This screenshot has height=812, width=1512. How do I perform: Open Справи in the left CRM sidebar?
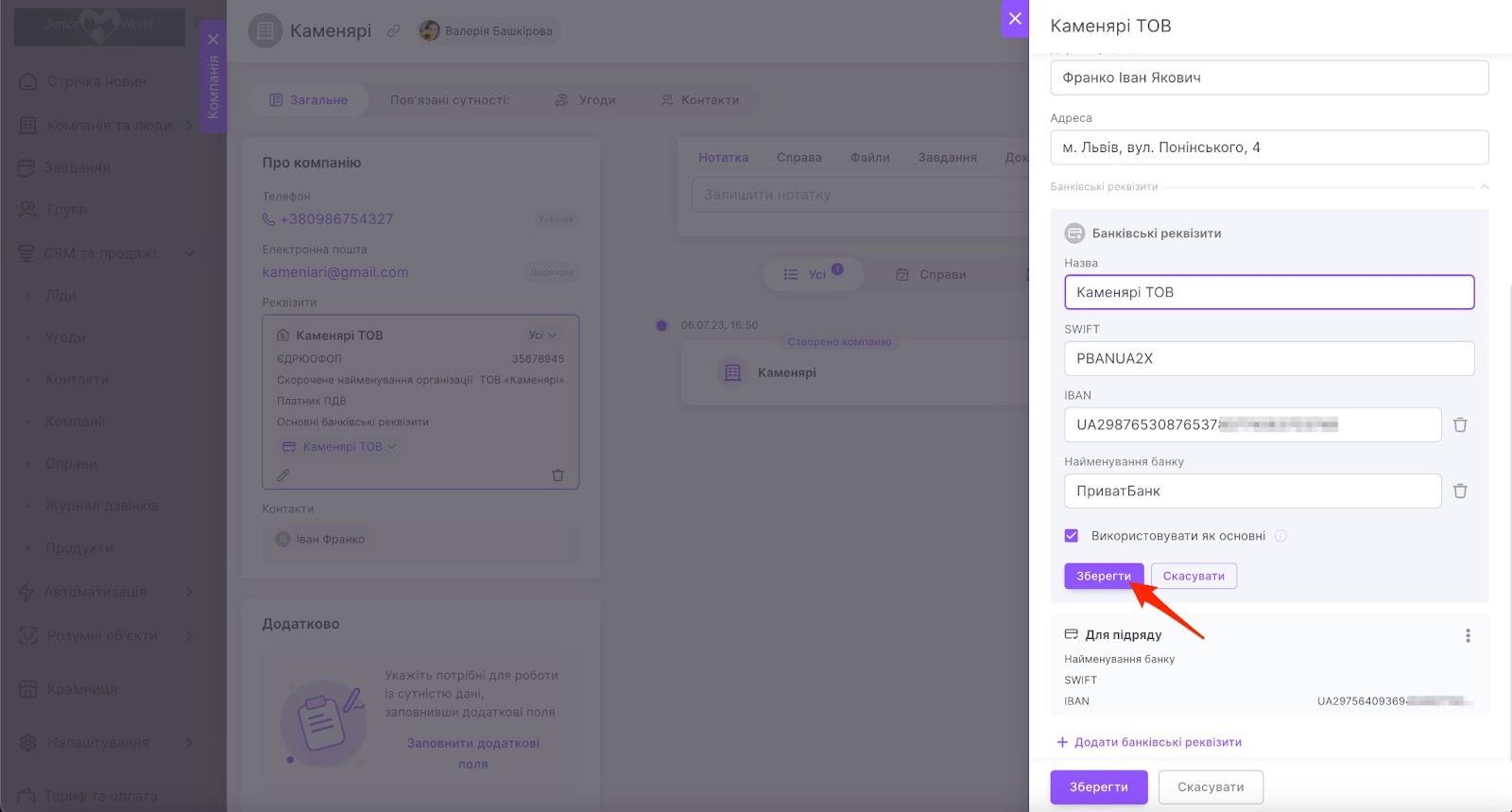pyautogui.click(x=72, y=463)
